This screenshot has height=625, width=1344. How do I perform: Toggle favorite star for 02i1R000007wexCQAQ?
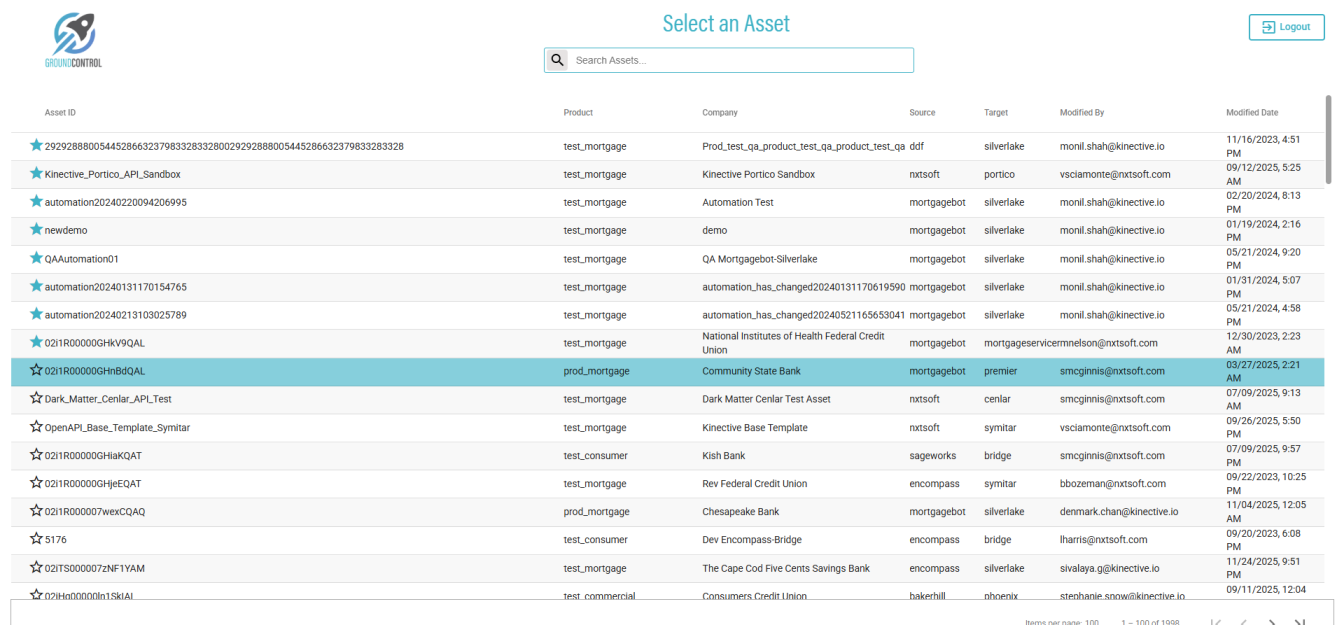pyautogui.click(x=36, y=511)
